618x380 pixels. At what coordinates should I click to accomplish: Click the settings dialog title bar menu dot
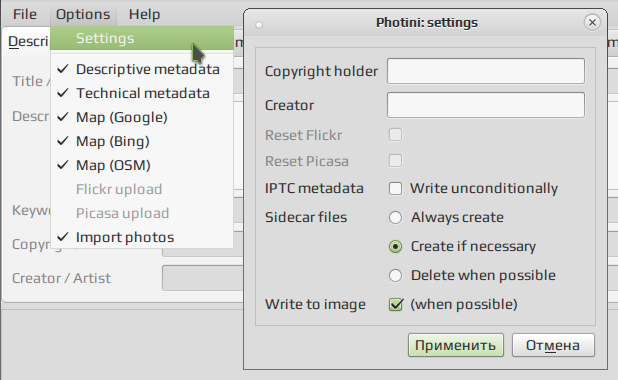(259, 25)
